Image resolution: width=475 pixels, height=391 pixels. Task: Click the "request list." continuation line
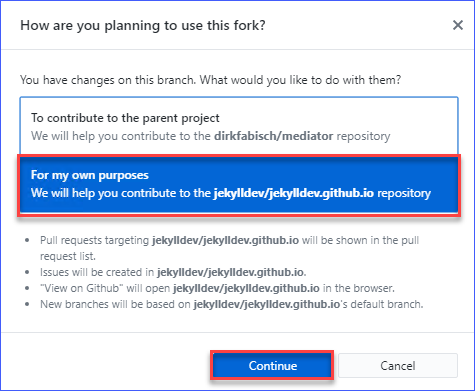68,256
